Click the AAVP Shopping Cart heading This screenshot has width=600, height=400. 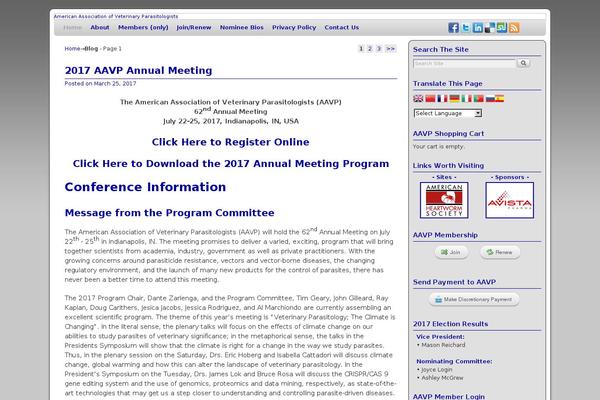pos(448,134)
